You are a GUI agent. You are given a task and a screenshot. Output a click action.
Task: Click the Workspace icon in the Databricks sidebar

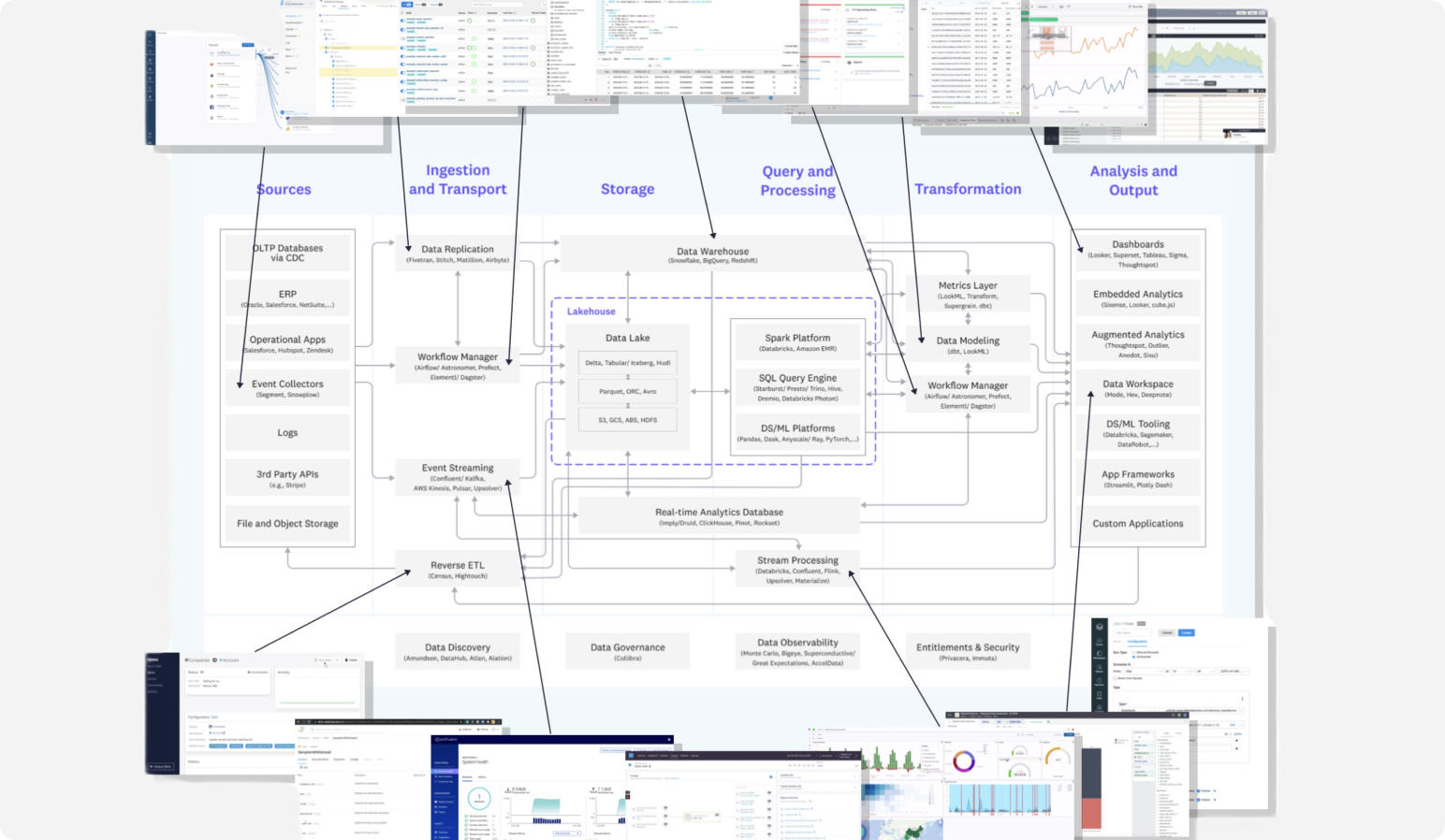[1100, 656]
